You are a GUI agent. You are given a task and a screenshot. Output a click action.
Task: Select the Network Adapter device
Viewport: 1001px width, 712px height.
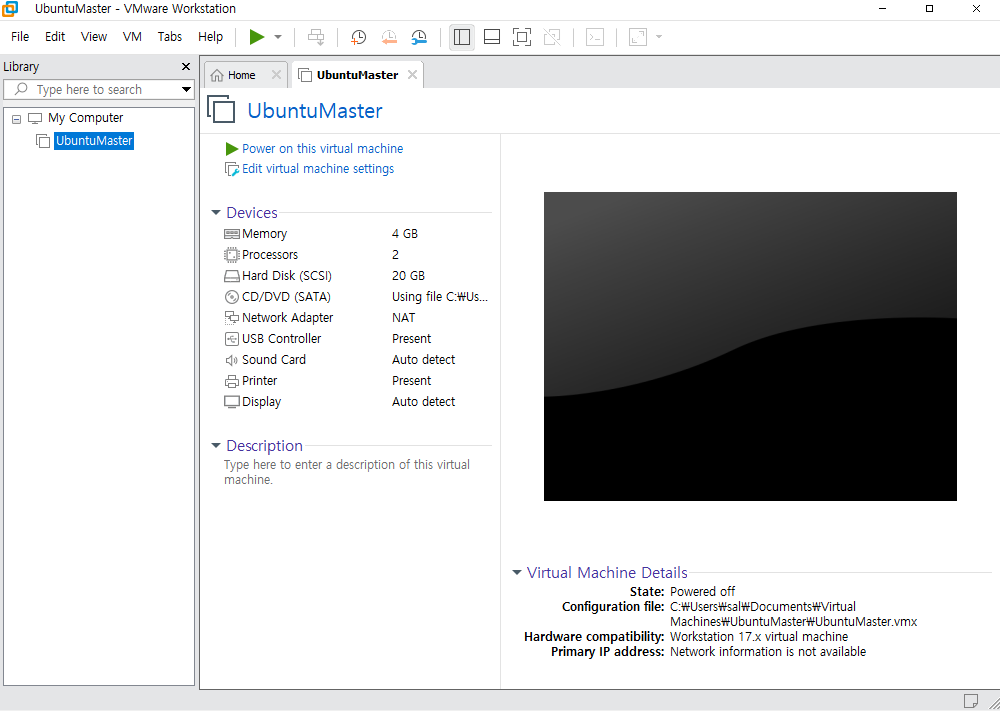click(x=356, y=318)
